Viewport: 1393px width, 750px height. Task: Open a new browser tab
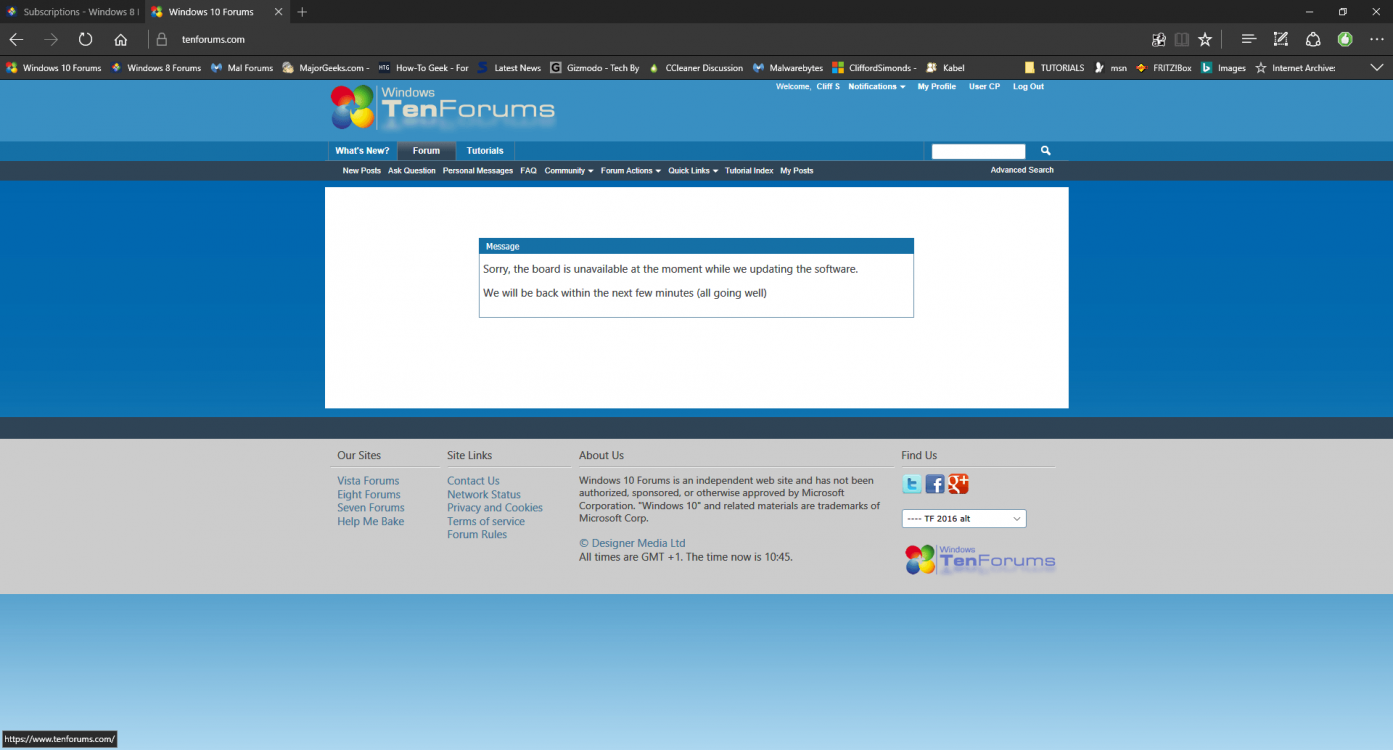tap(302, 12)
